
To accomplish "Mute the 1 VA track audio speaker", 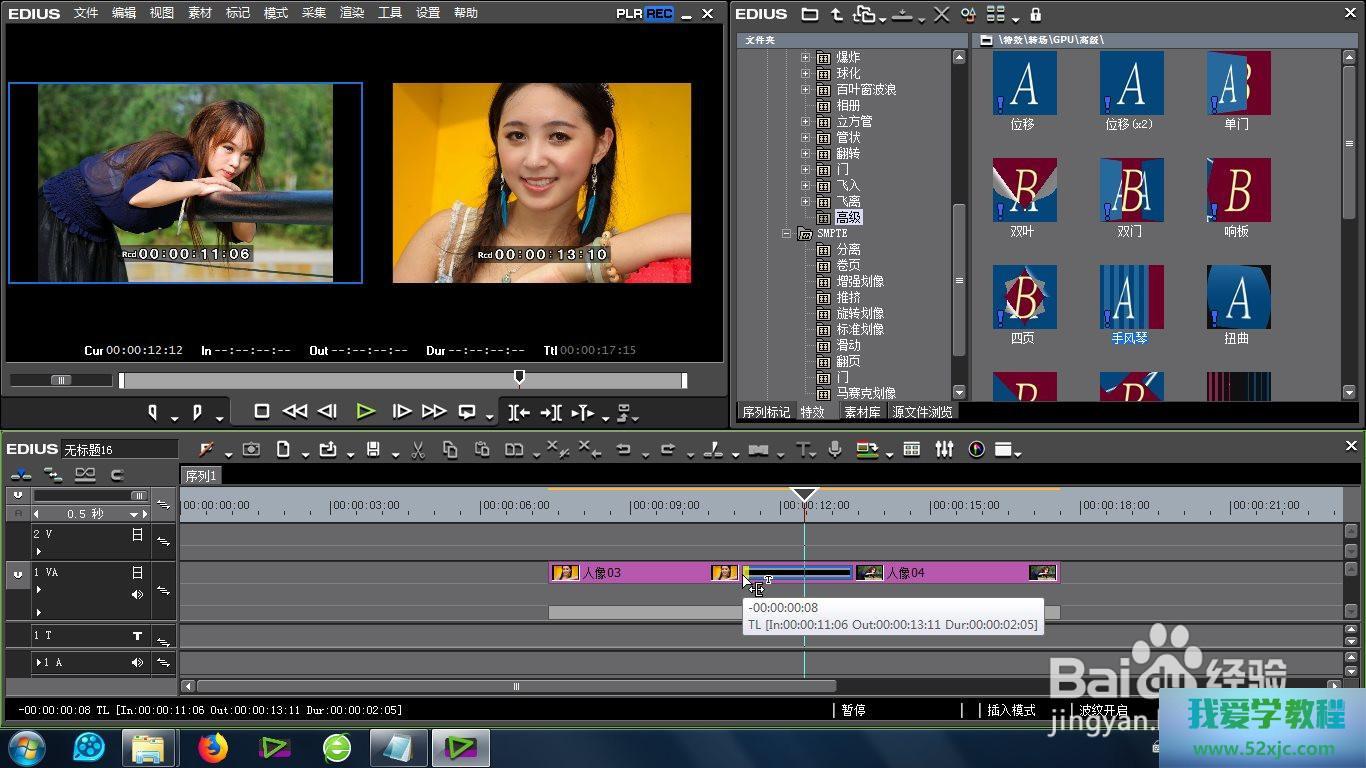I will (138, 594).
